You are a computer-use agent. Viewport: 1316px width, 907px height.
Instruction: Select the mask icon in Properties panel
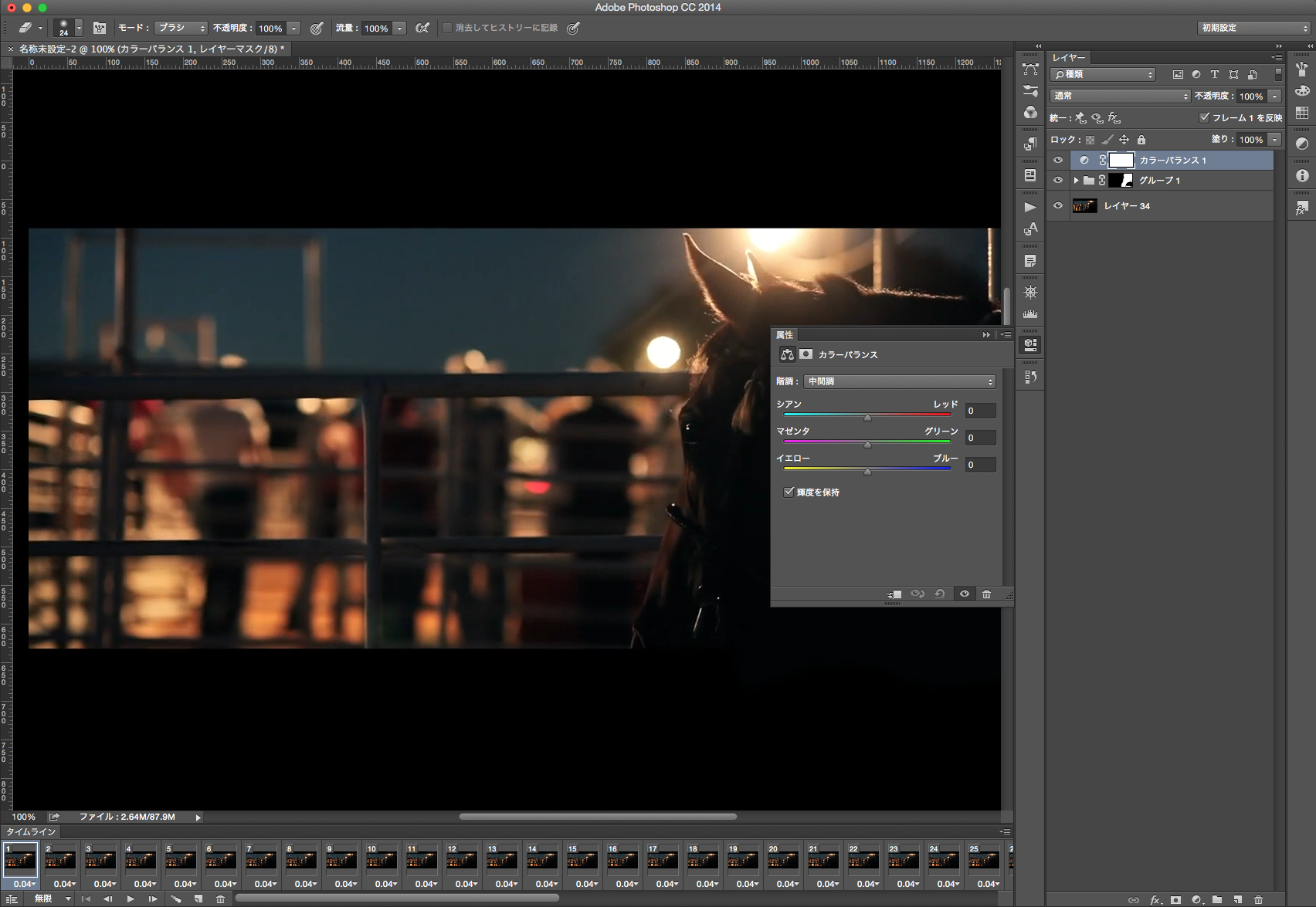click(x=806, y=354)
